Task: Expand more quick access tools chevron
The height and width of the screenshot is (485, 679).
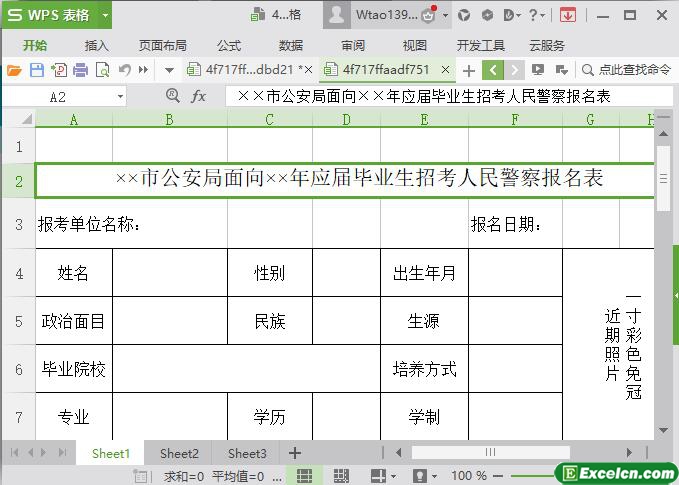Action: pos(143,70)
